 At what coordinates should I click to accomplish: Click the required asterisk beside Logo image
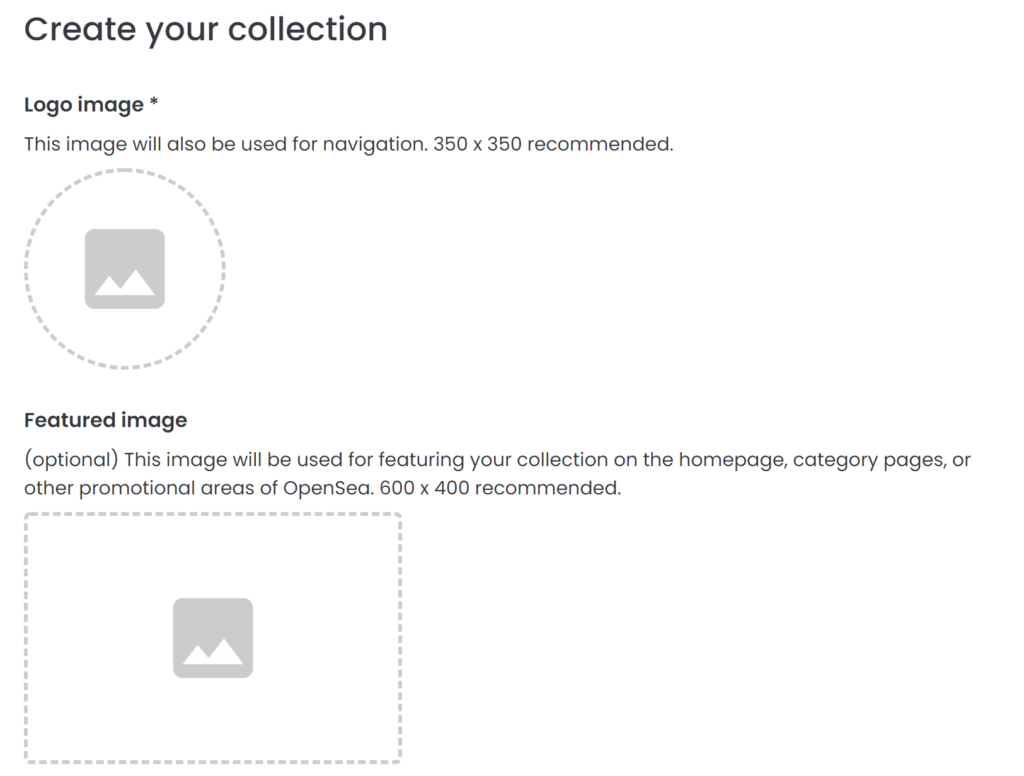[154, 101]
